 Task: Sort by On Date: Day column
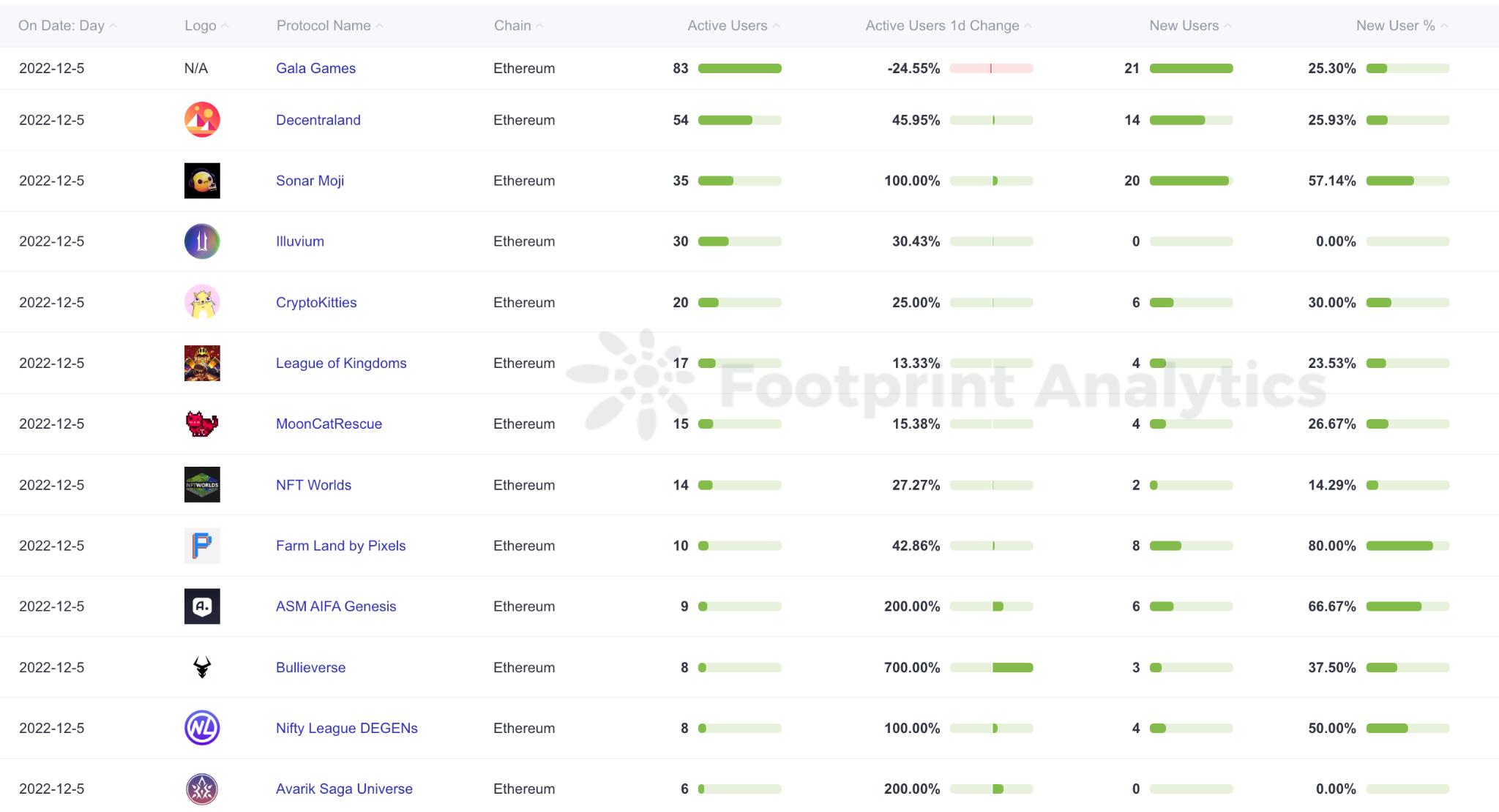tap(67, 26)
